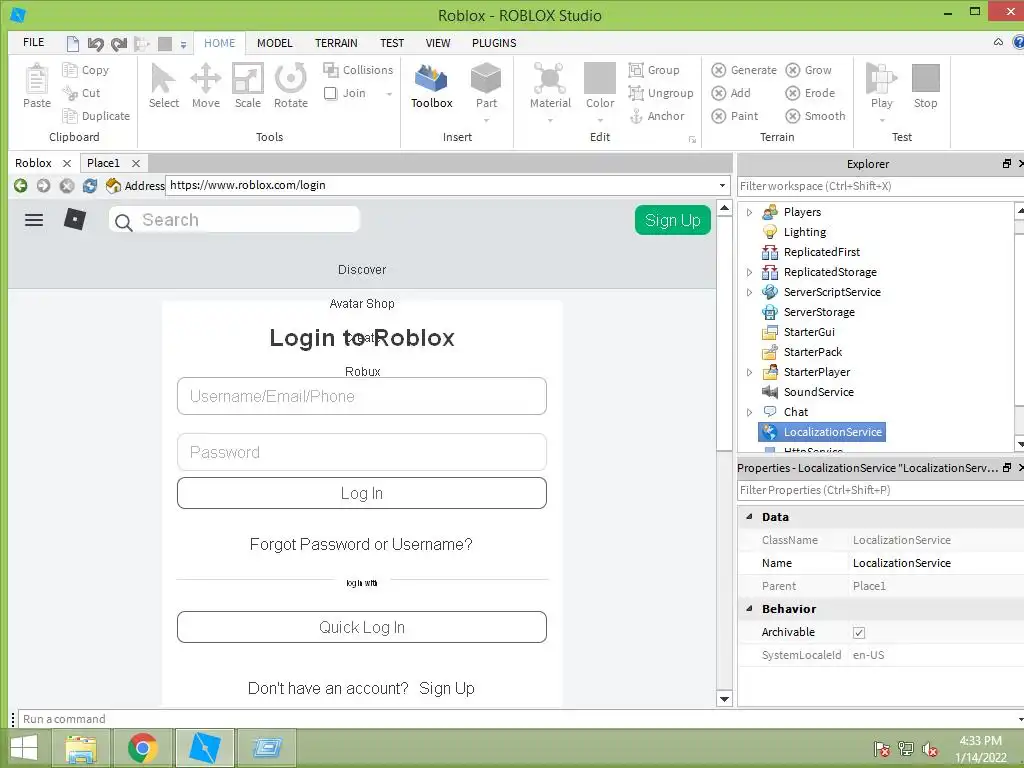Viewport: 1024px width, 768px height.
Task: Insert a new Part
Action: pos(486,86)
